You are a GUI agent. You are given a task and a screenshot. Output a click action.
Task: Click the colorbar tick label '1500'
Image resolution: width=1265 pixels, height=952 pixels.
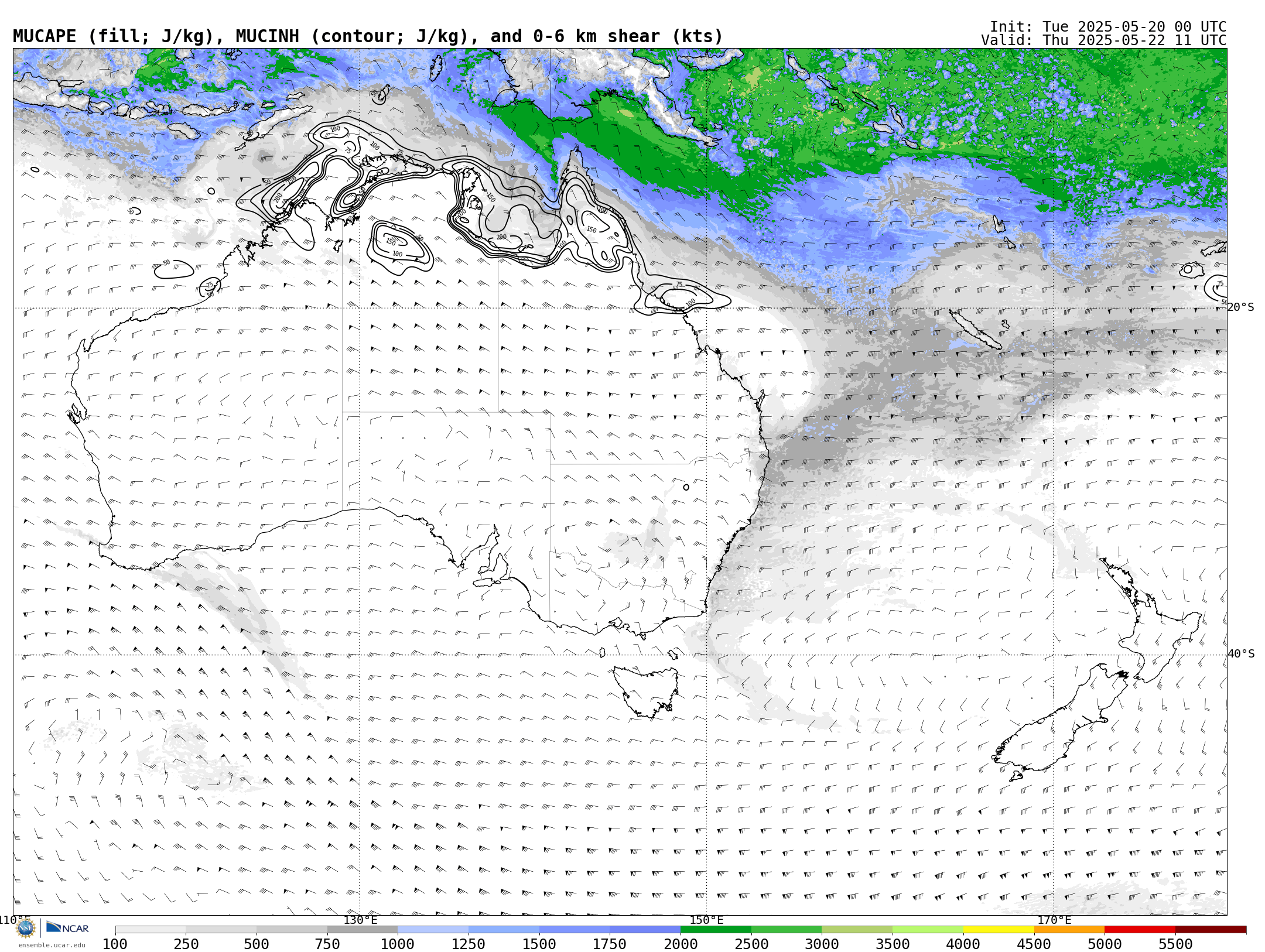coord(539,944)
